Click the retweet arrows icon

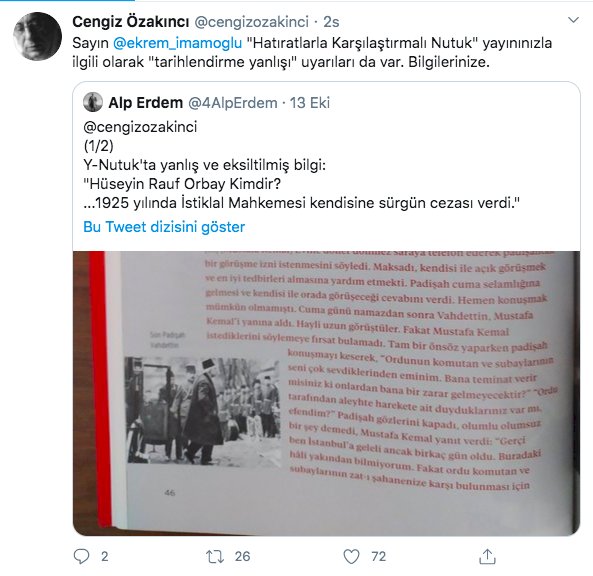pos(215,556)
